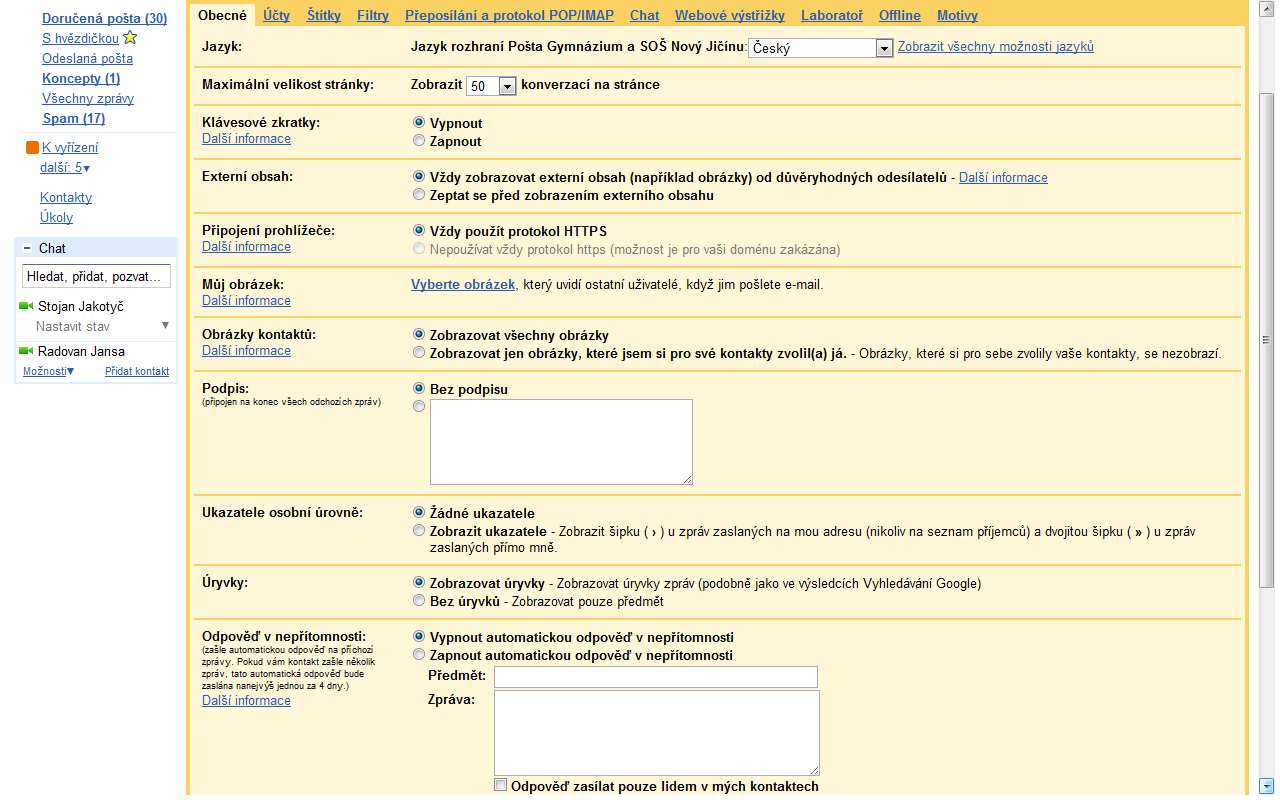This screenshot has height=800, width=1280.
Task: Switch to the Filtry tab
Action: click(373, 16)
